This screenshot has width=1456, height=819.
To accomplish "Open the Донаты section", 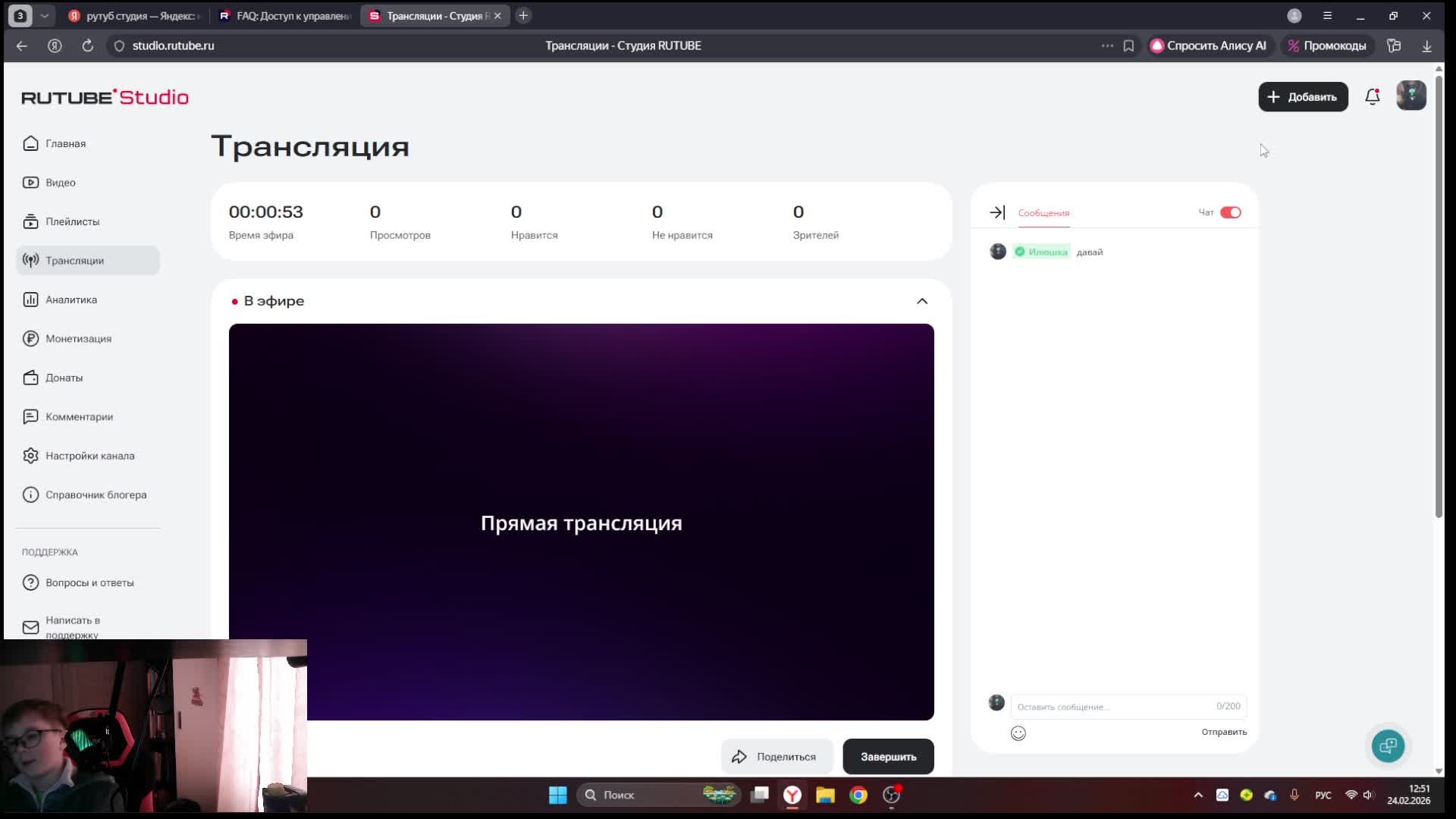I will pos(64,378).
